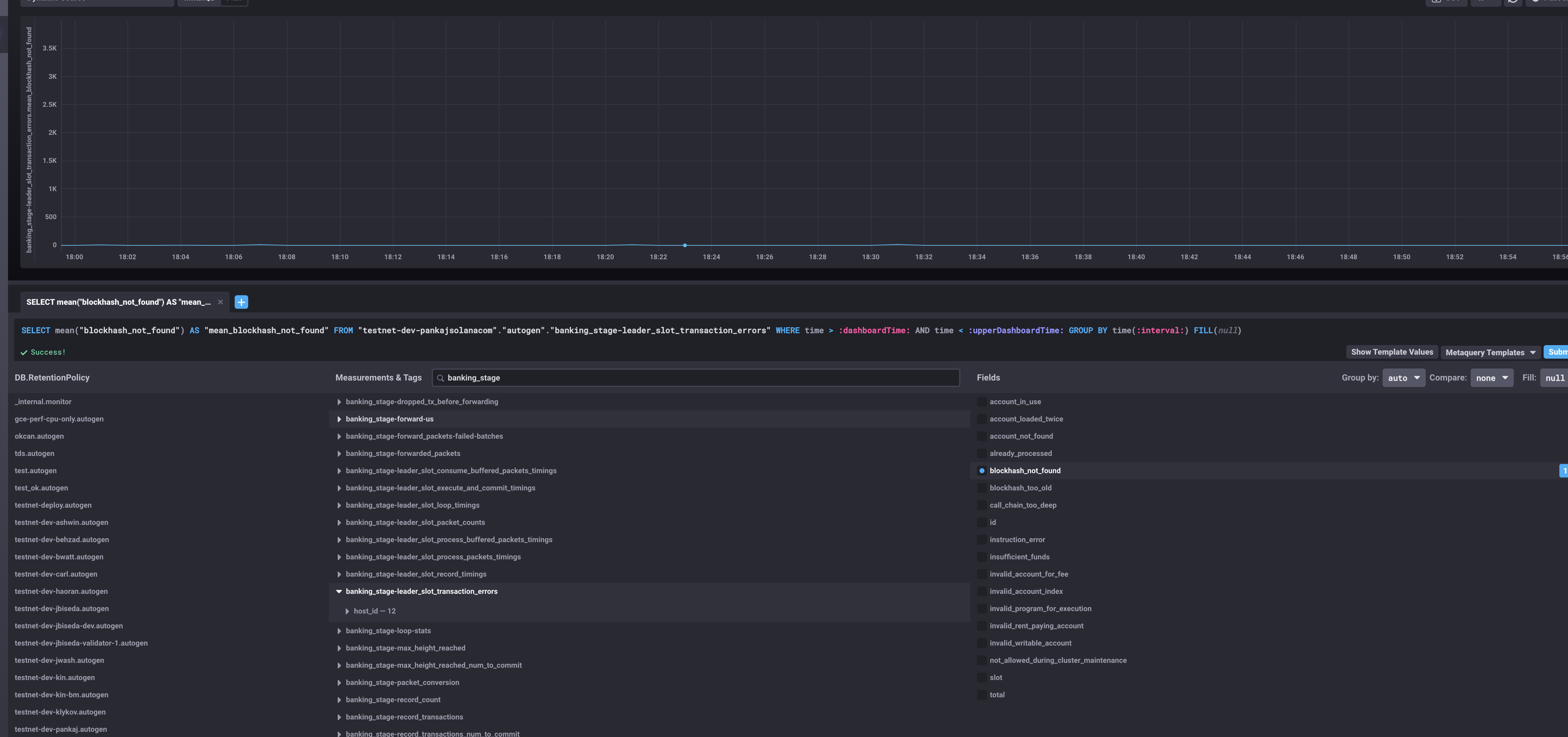Toggle the not_allowed_during_cluster_maintenance field

982,660
